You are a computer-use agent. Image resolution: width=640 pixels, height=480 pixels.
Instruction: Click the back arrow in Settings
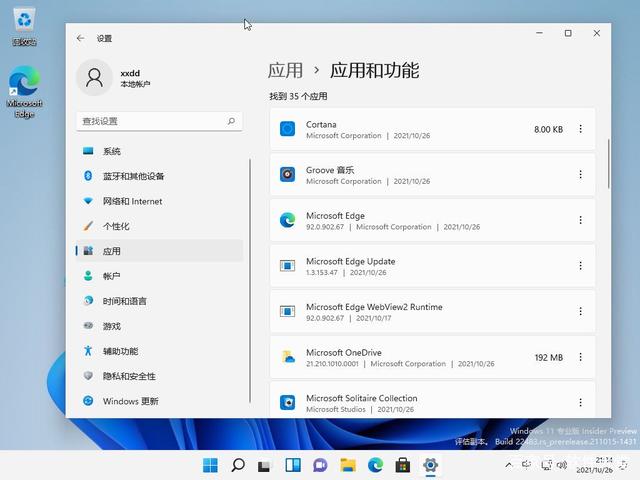tap(81, 38)
